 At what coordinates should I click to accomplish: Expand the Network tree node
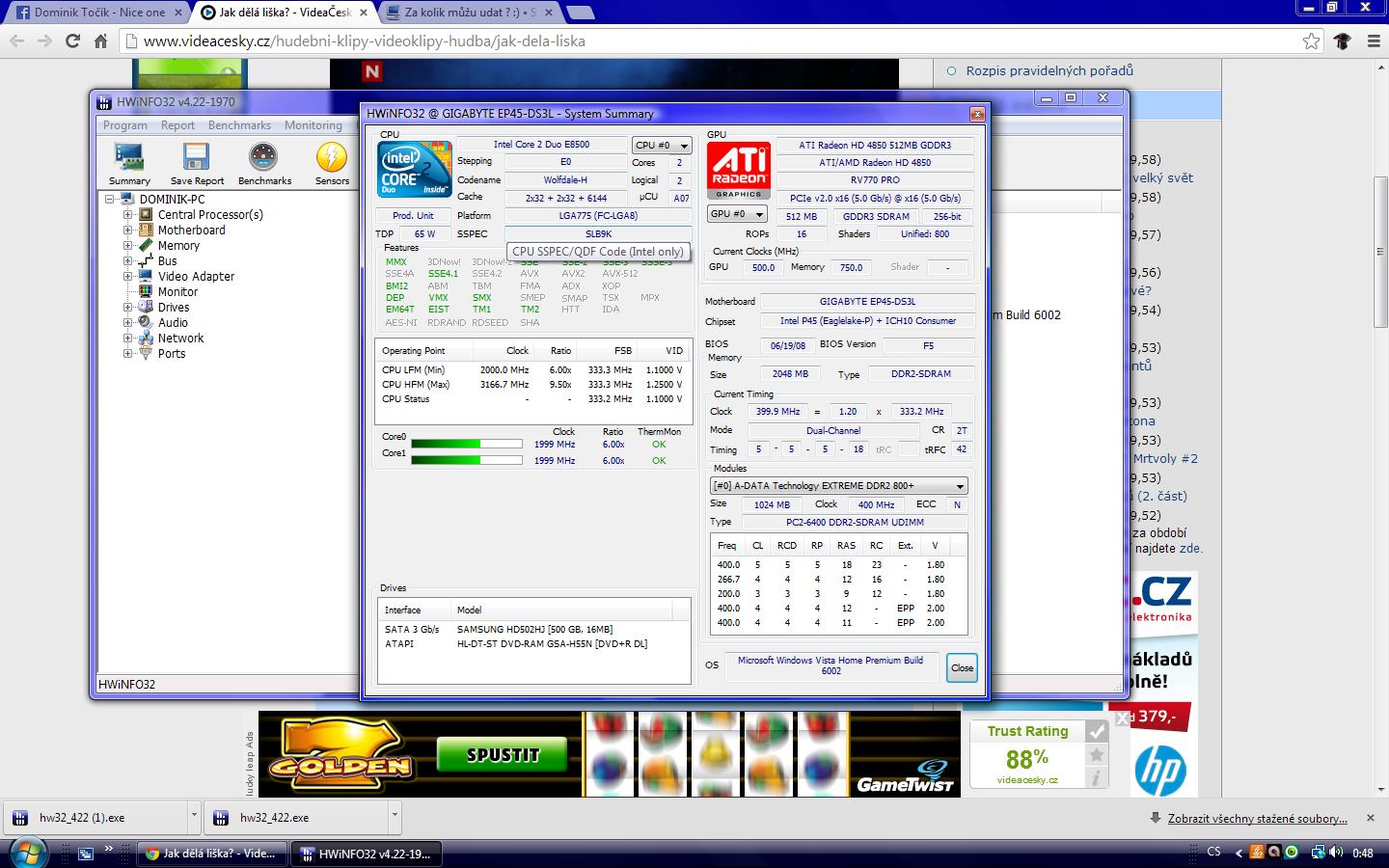127,339
